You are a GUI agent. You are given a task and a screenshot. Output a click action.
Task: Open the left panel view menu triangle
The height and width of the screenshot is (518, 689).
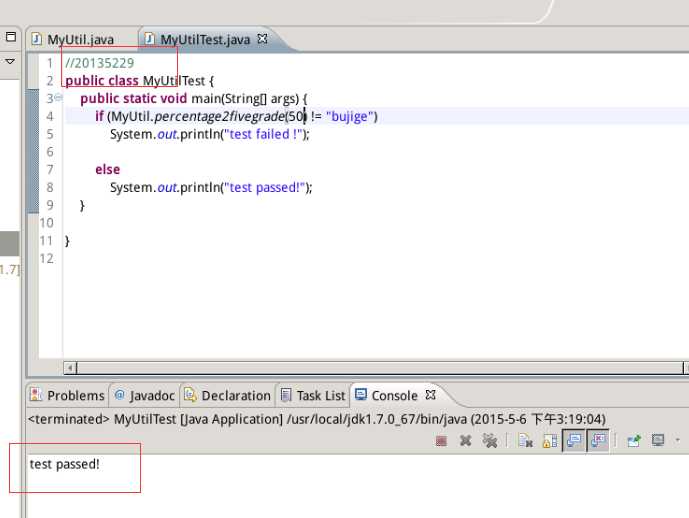pos(10,62)
